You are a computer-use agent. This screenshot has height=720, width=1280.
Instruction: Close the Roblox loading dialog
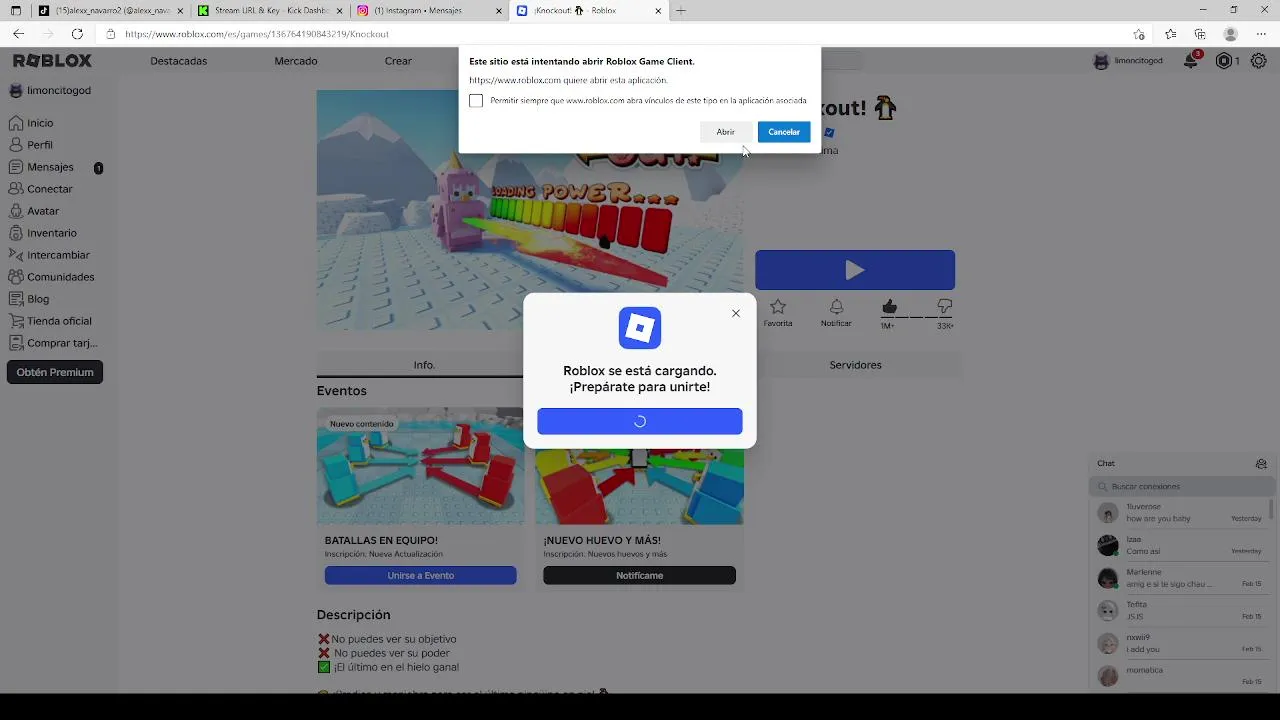coord(736,313)
